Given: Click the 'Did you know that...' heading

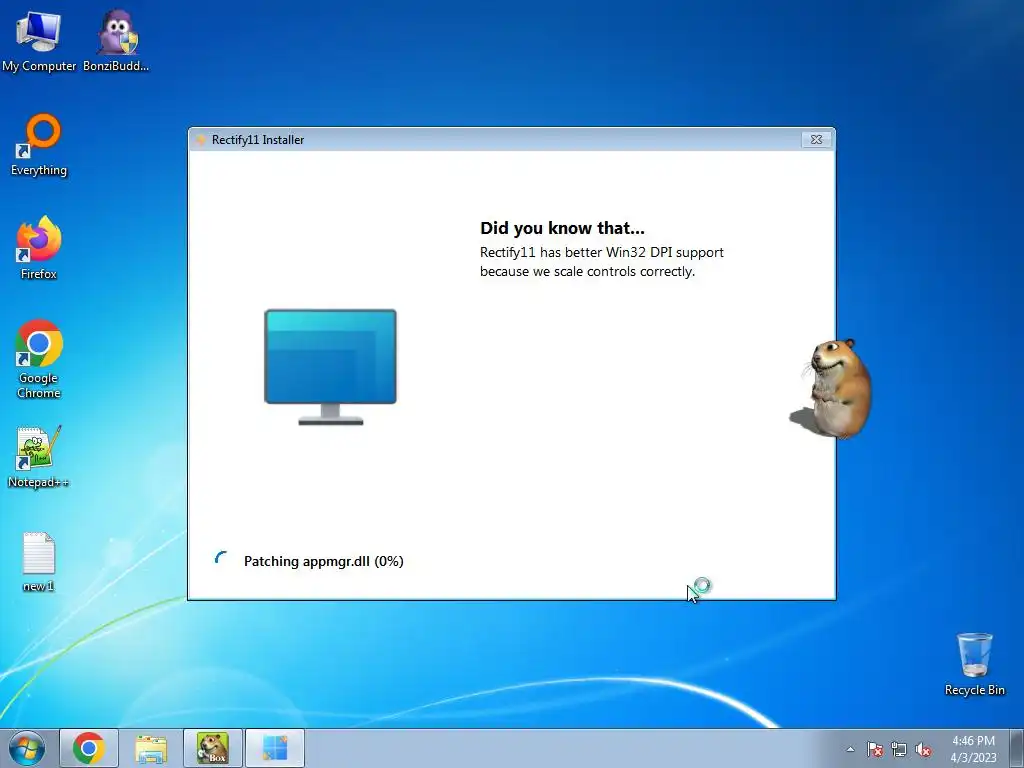Looking at the screenshot, I should 562,228.
